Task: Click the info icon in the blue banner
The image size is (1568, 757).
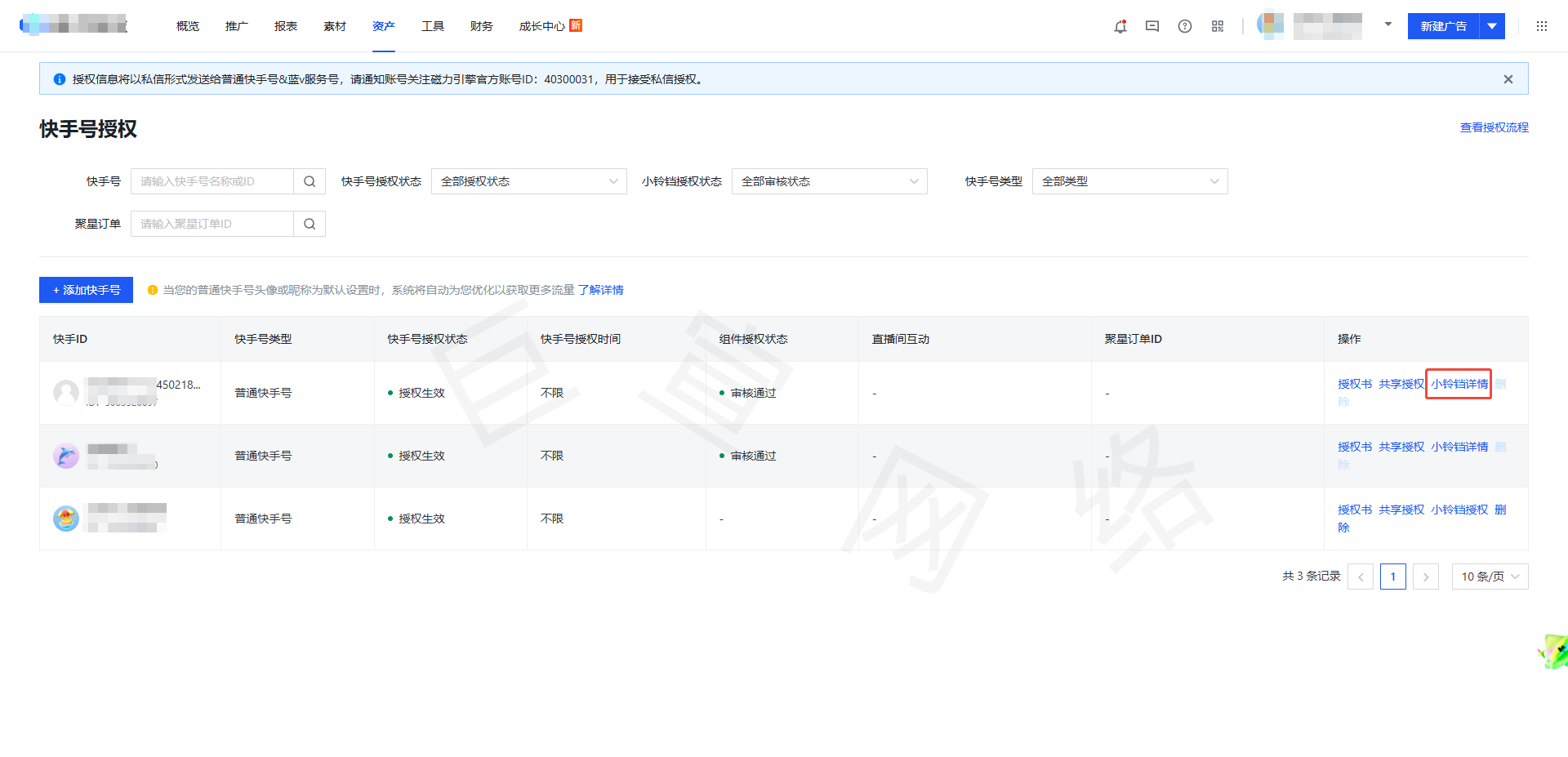Action: point(59,78)
